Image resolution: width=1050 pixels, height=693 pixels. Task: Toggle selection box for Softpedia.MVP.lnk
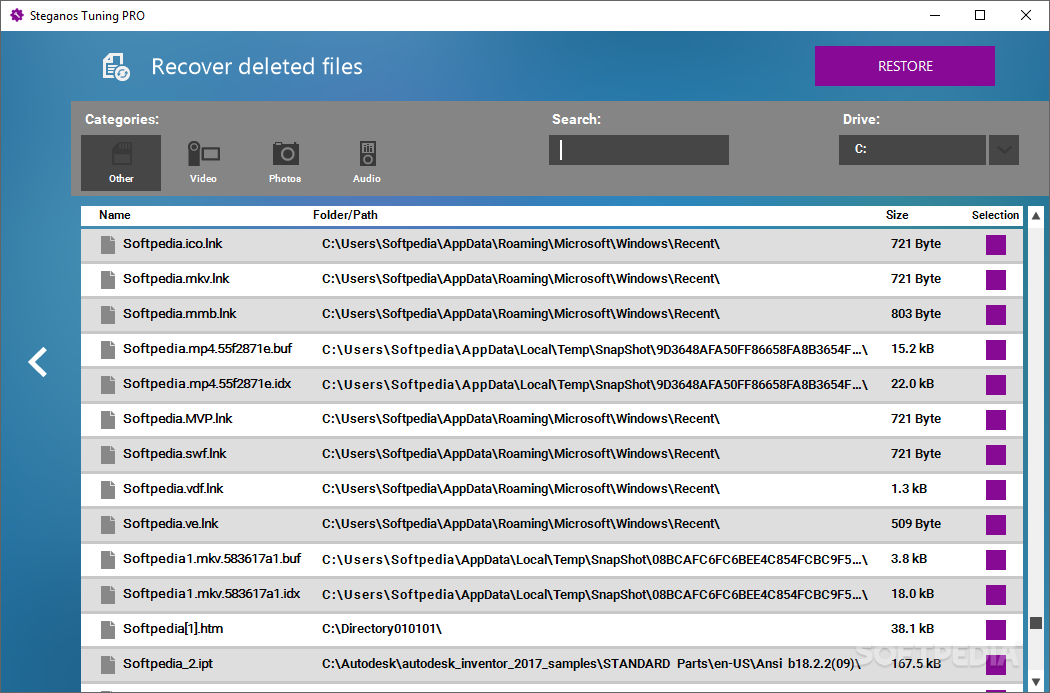(996, 420)
